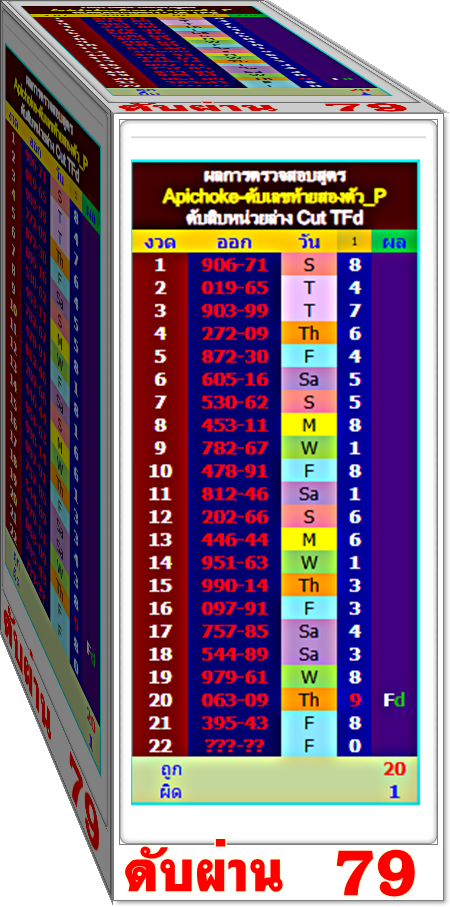
Task: Click the red correct count "20"
Action: tap(394, 769)
